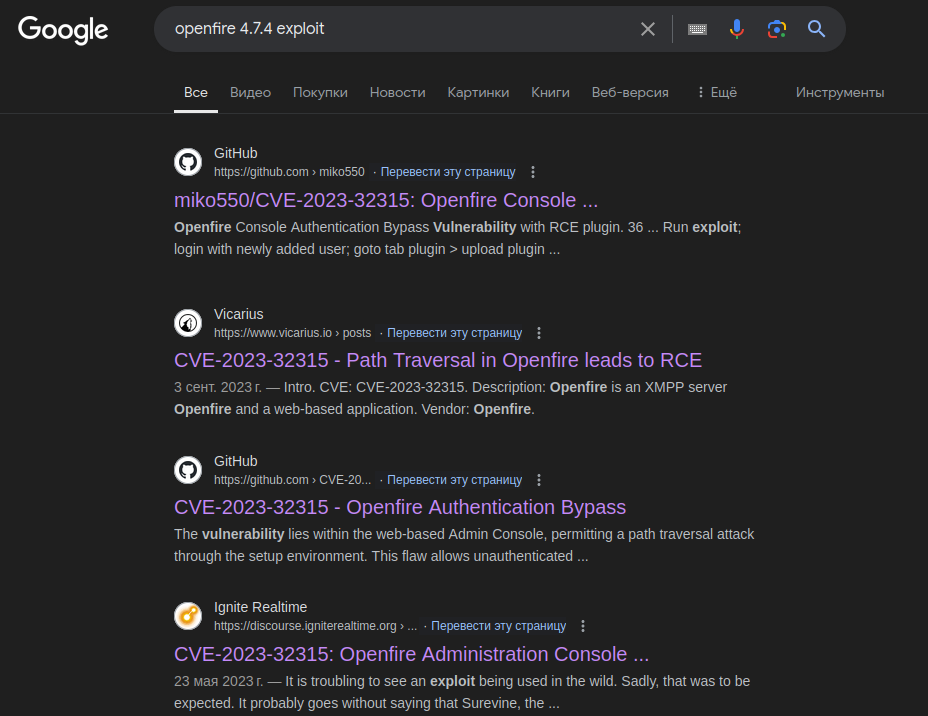Open Openfire Administration Console result link
Viewport: 928px width, 716px height.
[411, 654]
